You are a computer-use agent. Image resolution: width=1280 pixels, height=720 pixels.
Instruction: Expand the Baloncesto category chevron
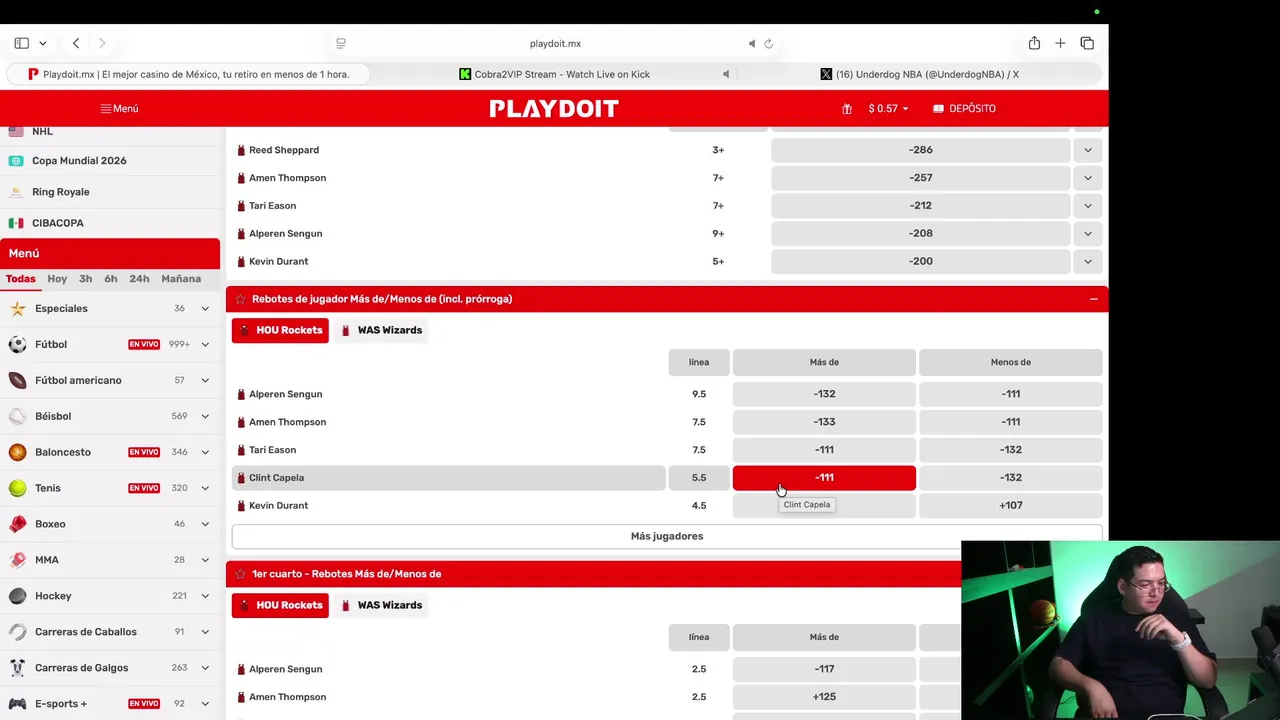tap(205, 452)
